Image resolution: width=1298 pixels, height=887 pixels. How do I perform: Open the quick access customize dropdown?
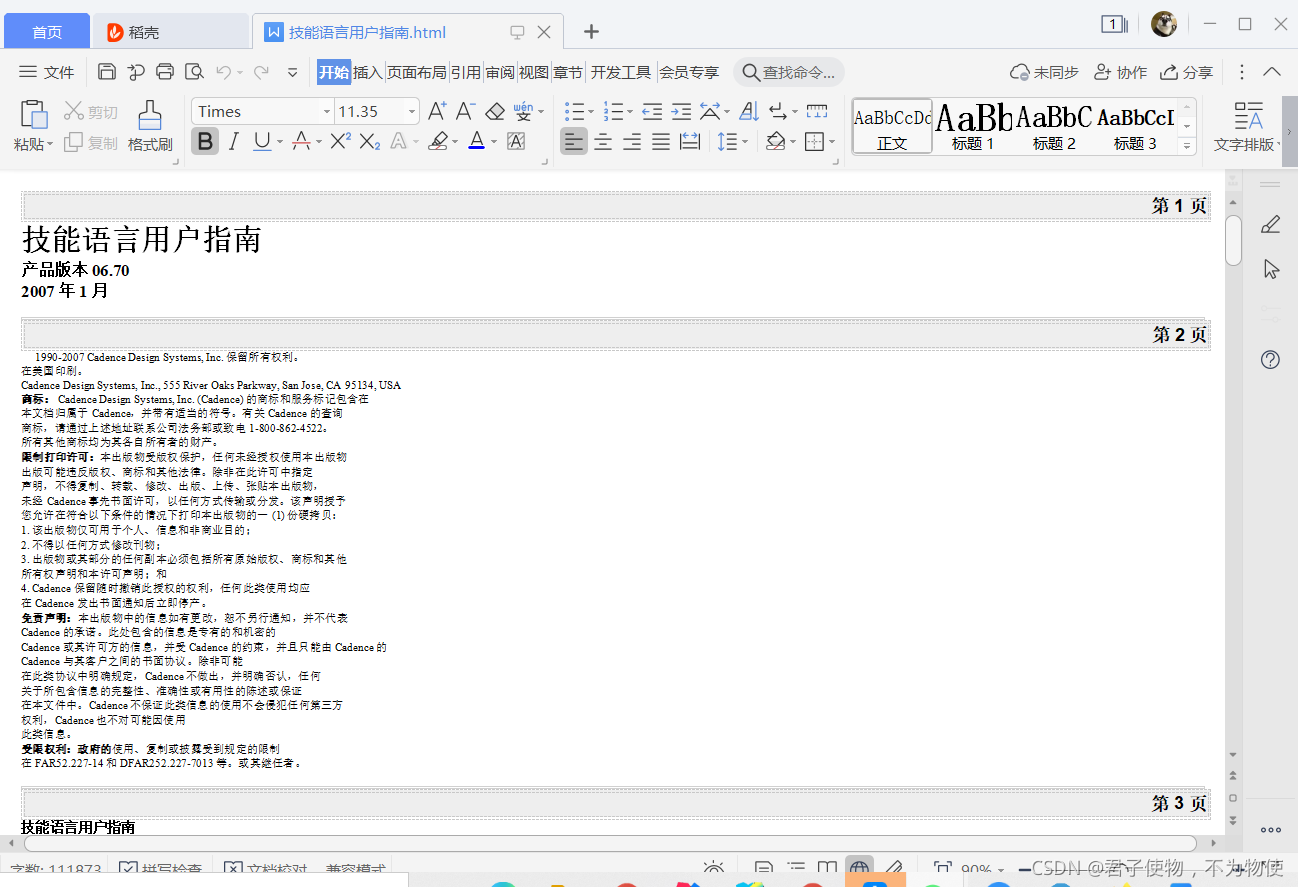(292, 72)
